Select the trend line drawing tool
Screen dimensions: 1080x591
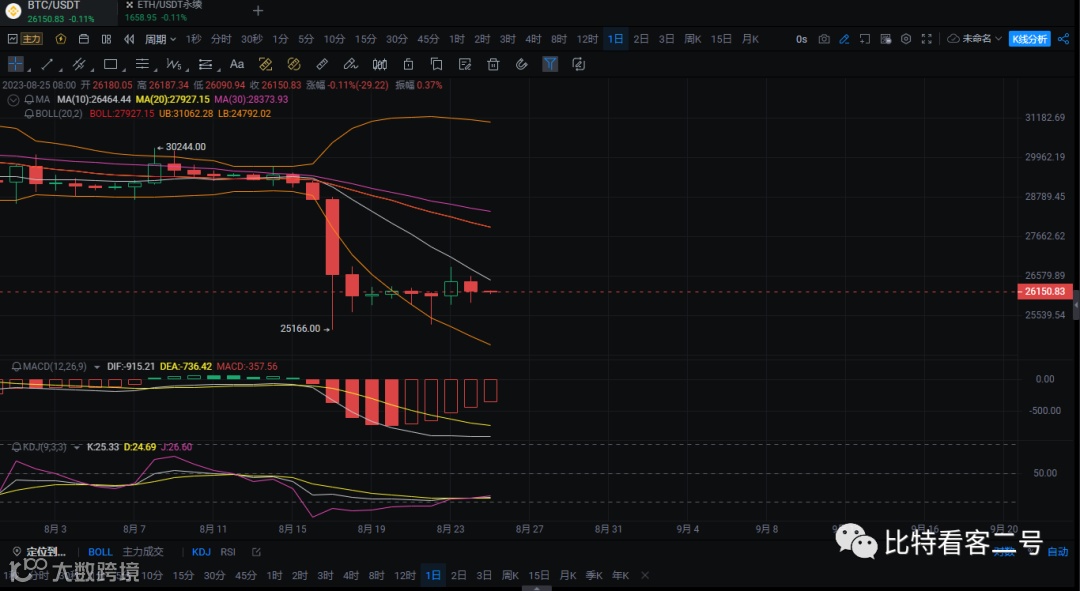click(47, 65)
